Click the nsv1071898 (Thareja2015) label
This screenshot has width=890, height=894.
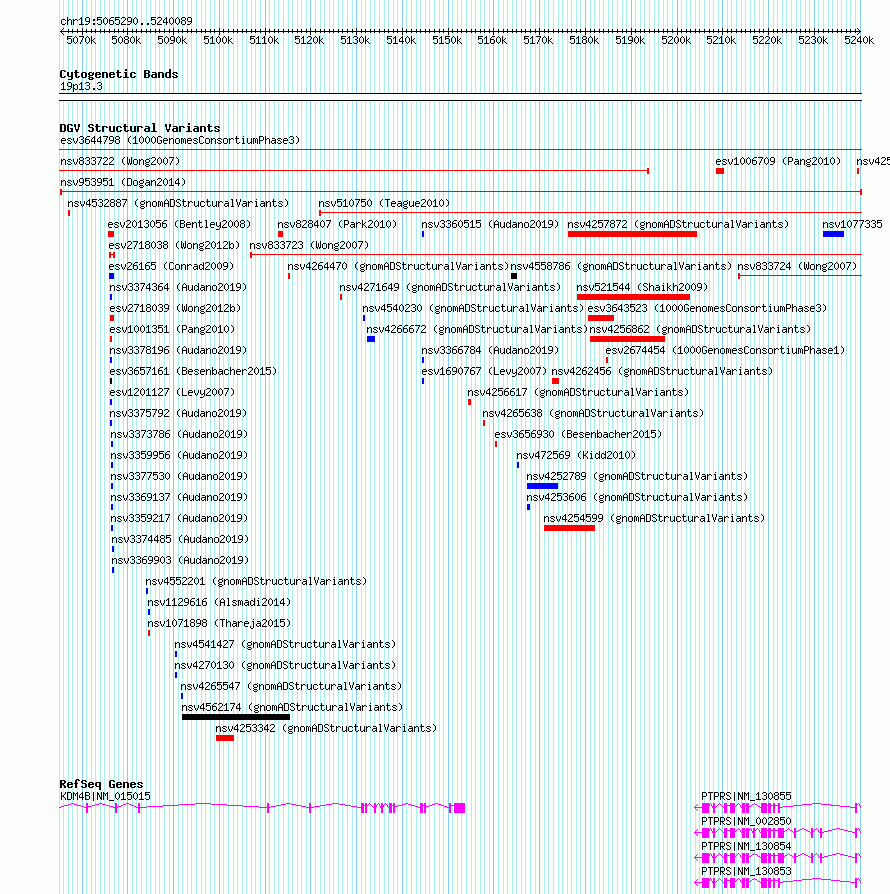[219, 624]
